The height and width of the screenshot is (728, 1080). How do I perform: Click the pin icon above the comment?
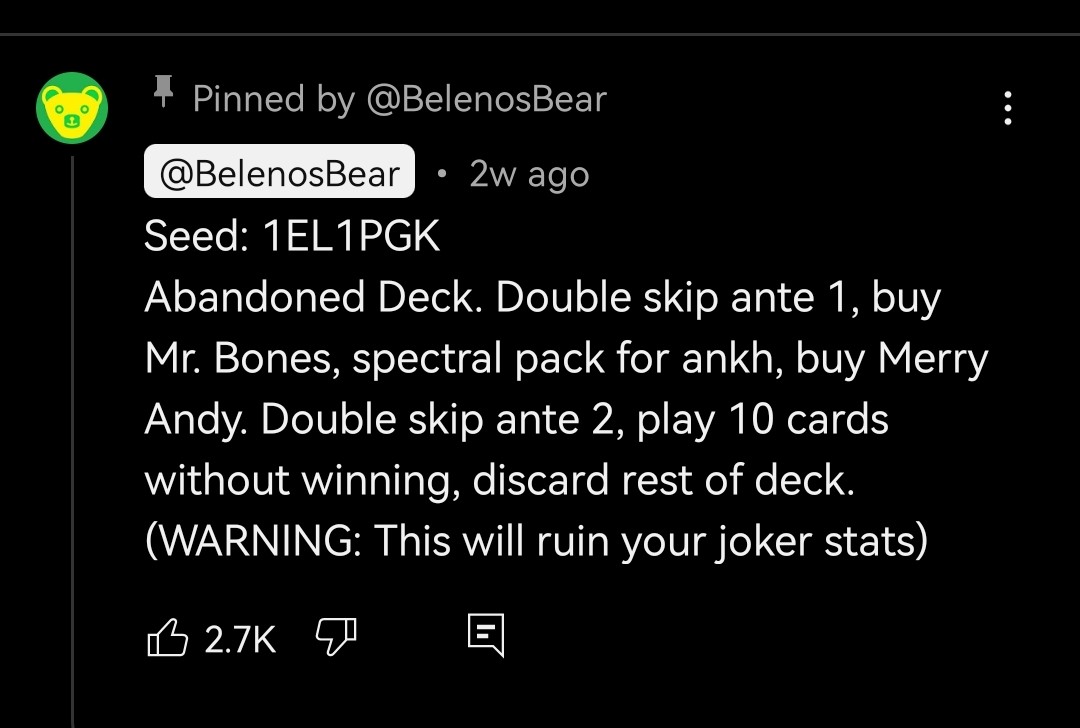(x=164, y=93)
